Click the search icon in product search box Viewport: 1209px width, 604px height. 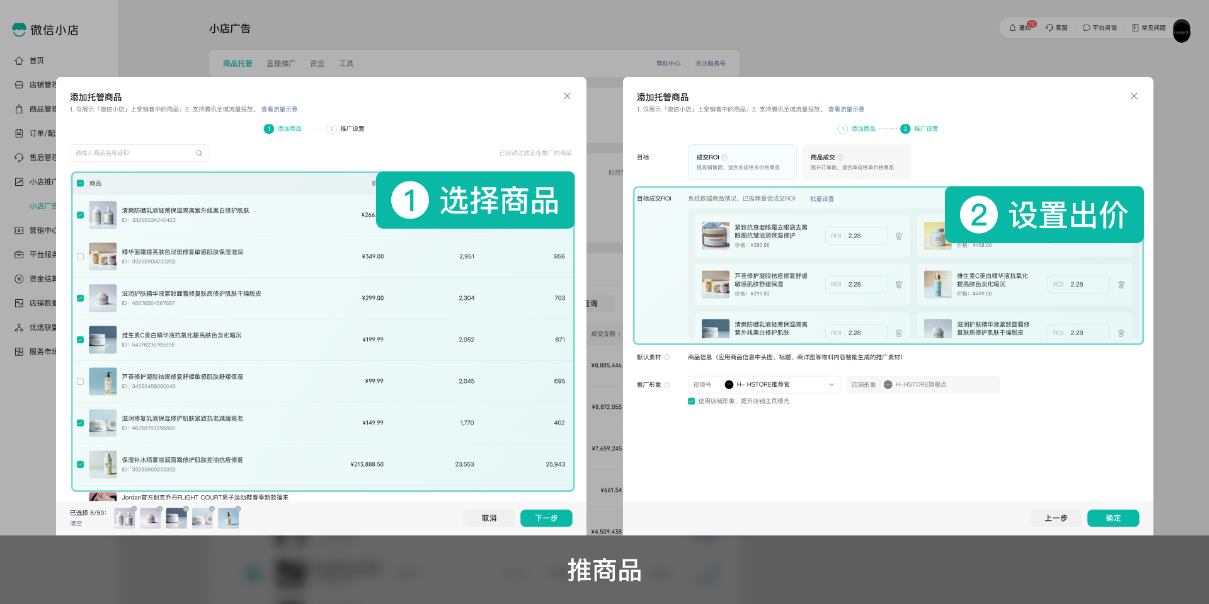(x=199, y=153)
